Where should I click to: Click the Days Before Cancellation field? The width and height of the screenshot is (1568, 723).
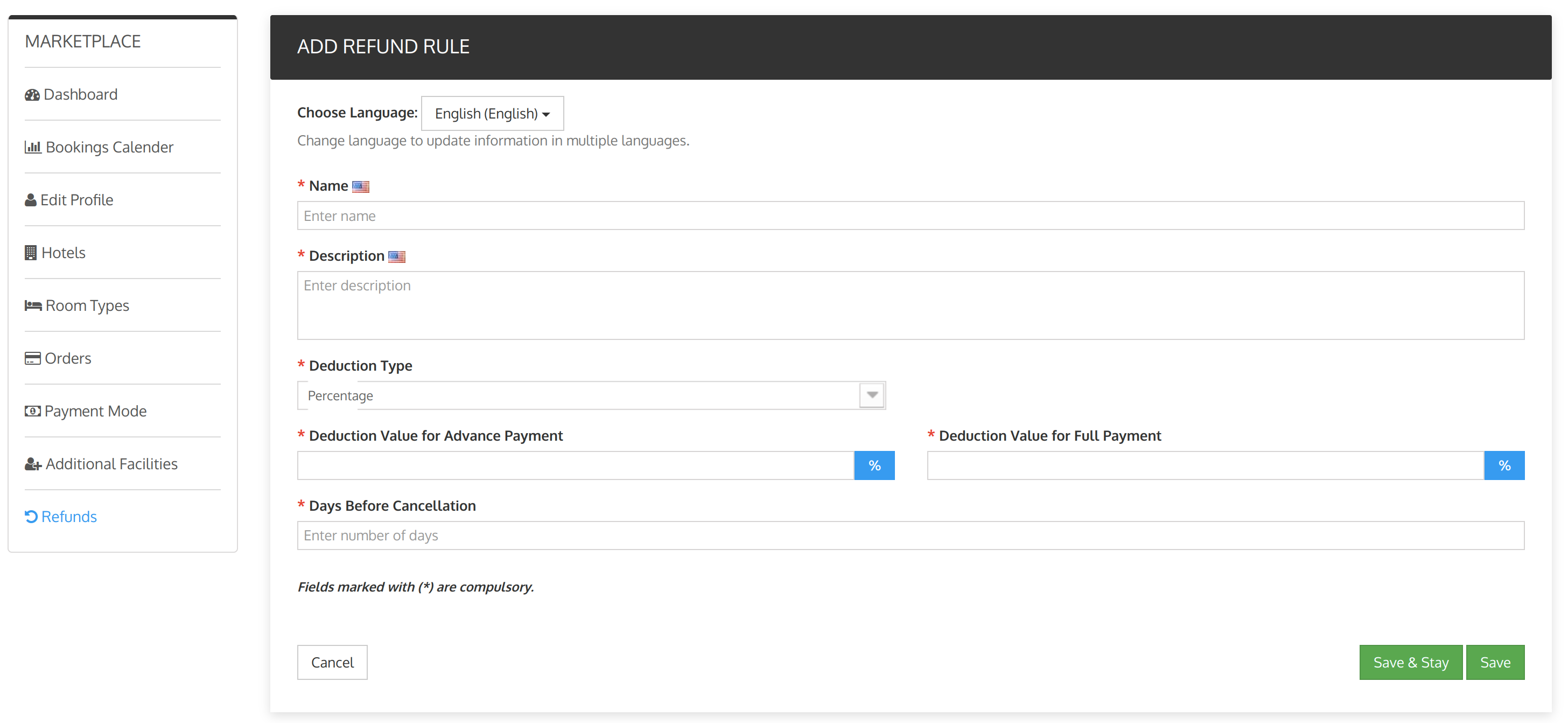coord(911,535)
